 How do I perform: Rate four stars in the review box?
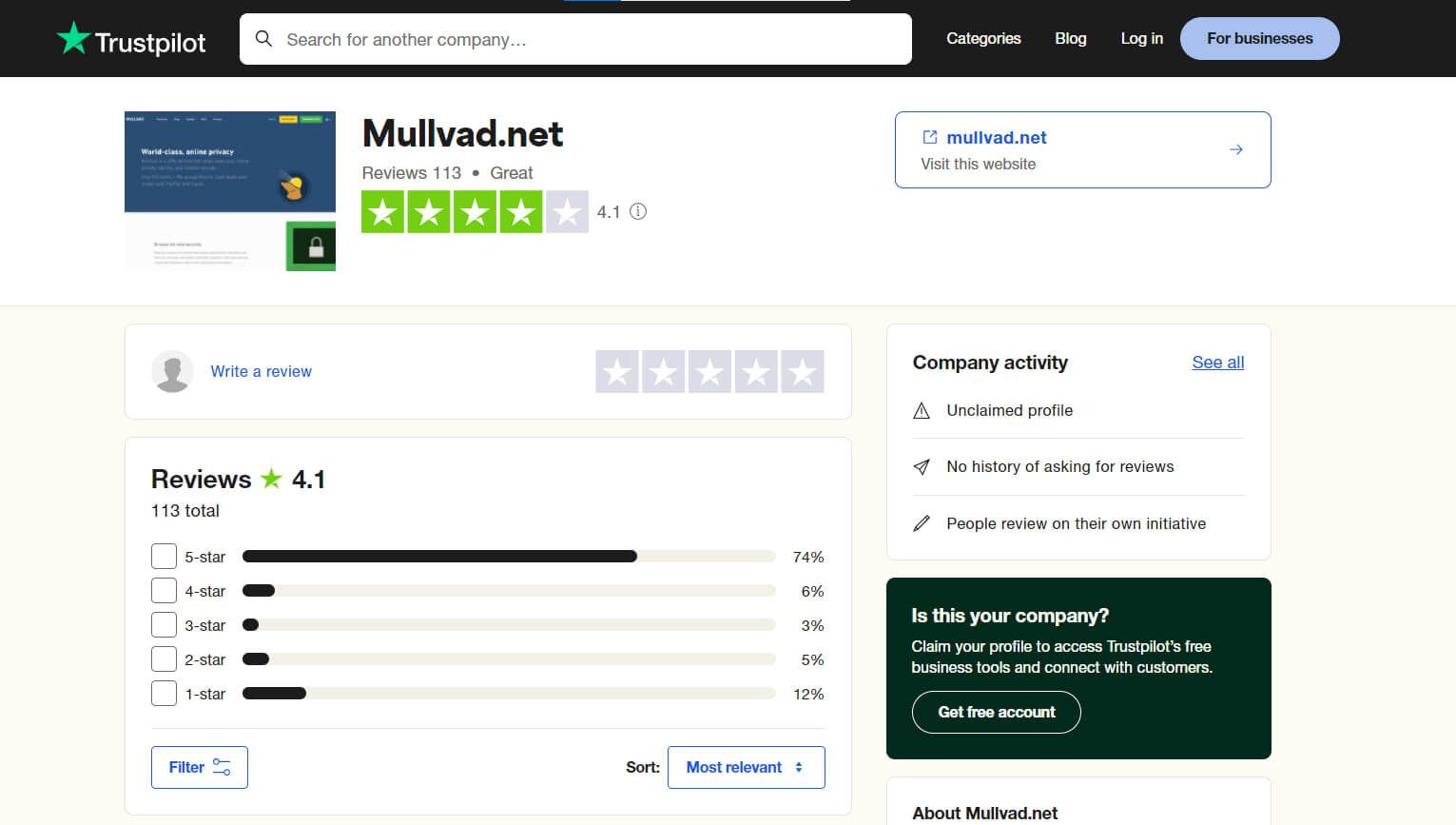[x=756, y=371]
